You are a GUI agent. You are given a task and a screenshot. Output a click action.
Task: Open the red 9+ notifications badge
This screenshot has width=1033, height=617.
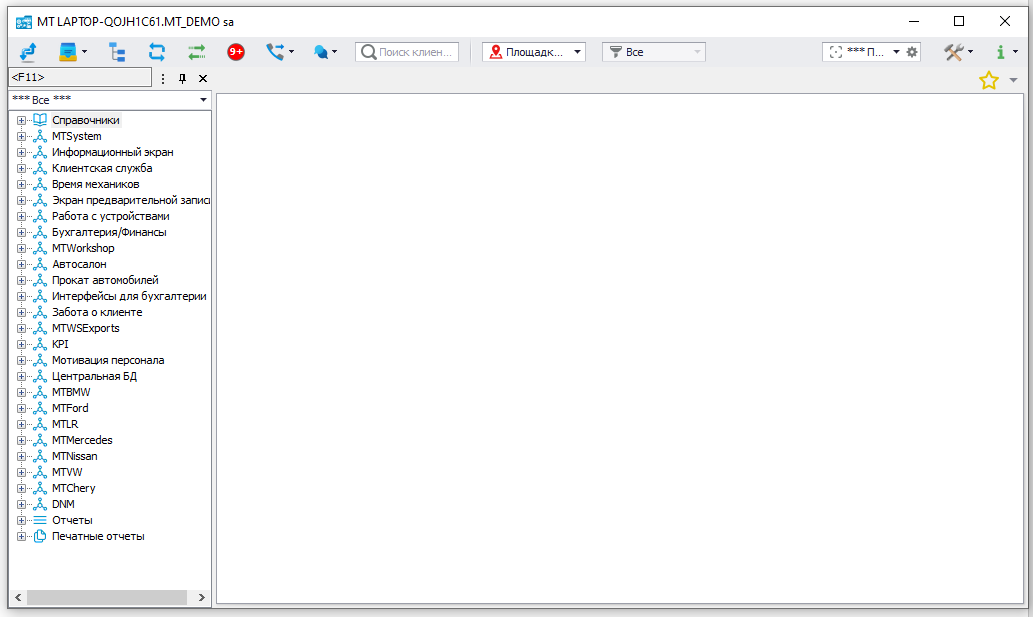pyautogui.click(x=236, y=52)
